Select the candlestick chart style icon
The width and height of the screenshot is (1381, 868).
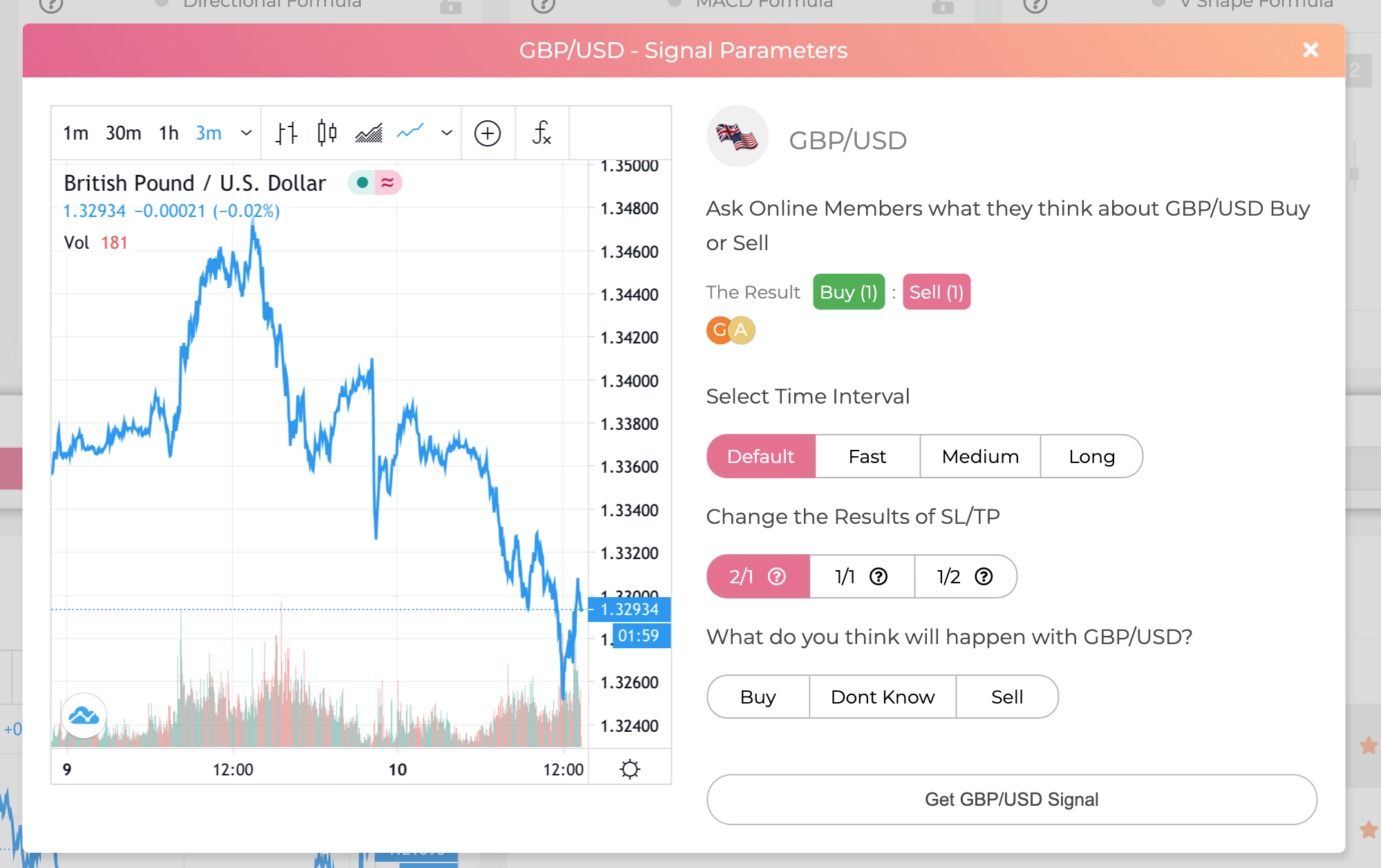327,133
